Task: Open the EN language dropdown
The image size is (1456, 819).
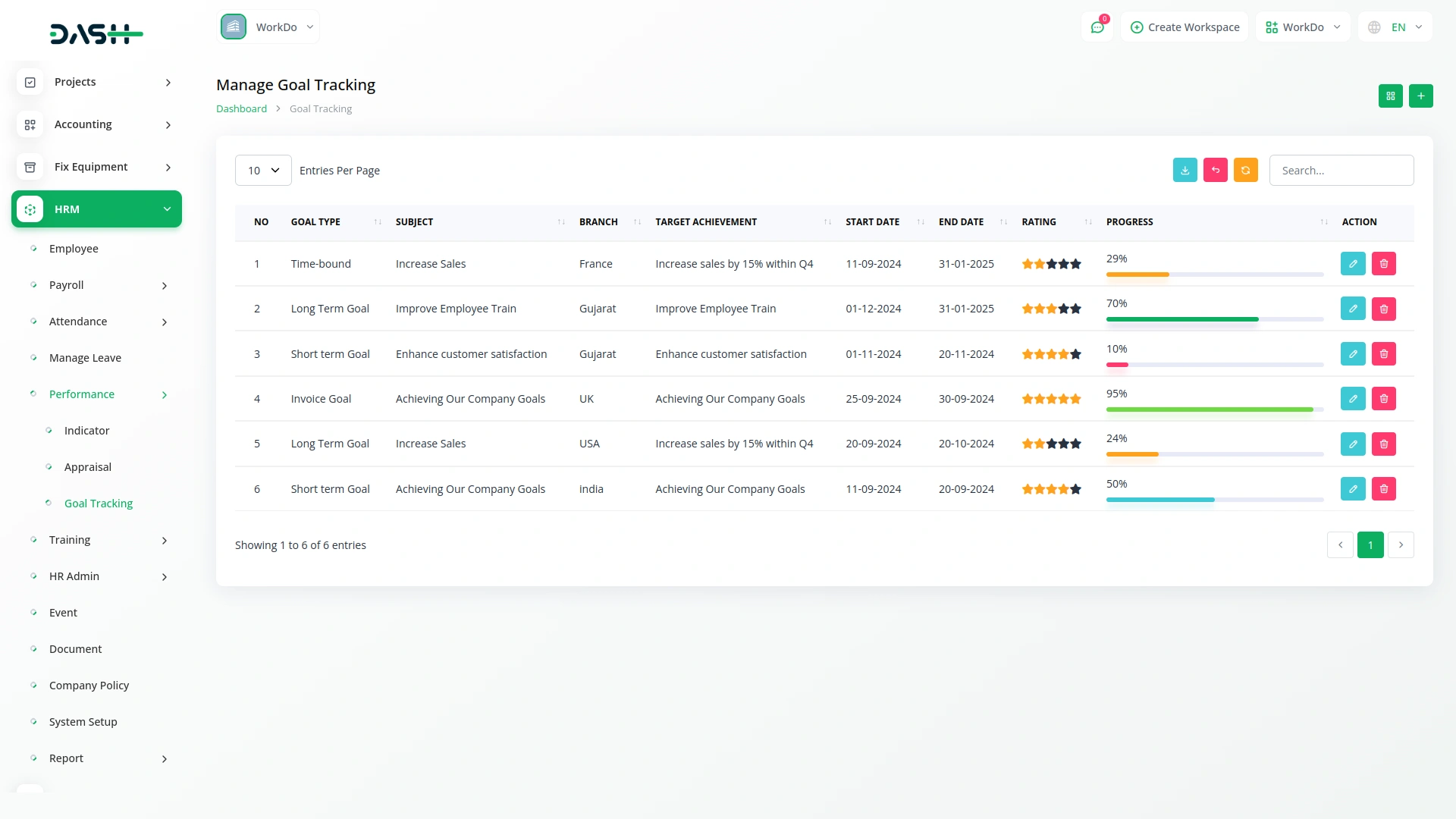Action: click(1395, 27)
